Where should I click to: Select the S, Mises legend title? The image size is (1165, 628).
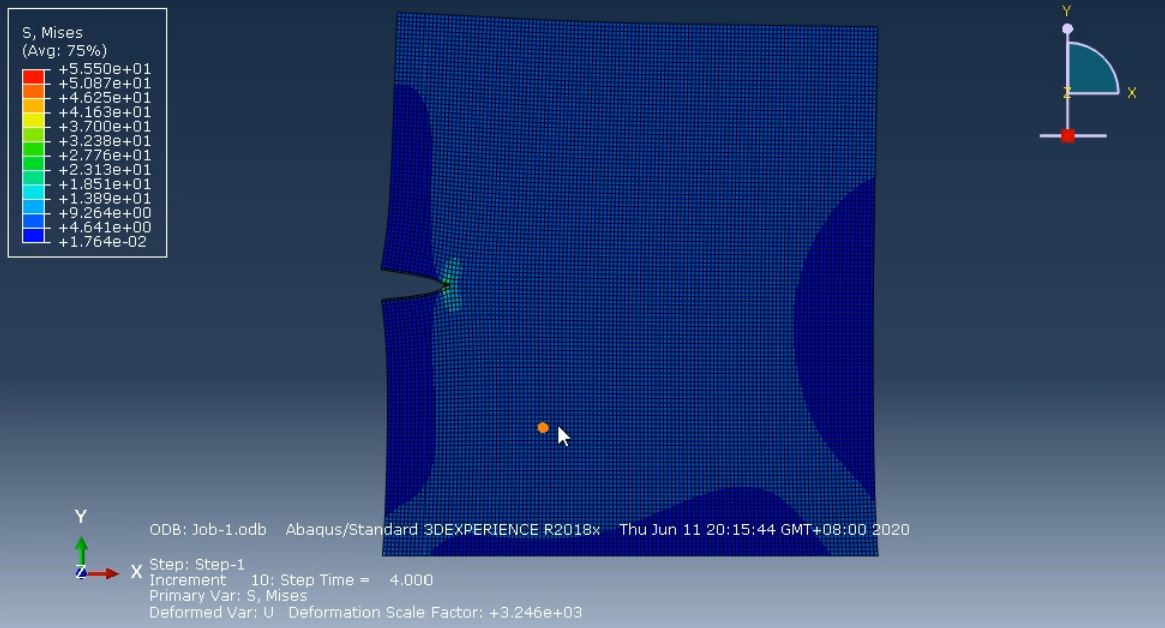(52, 33)
